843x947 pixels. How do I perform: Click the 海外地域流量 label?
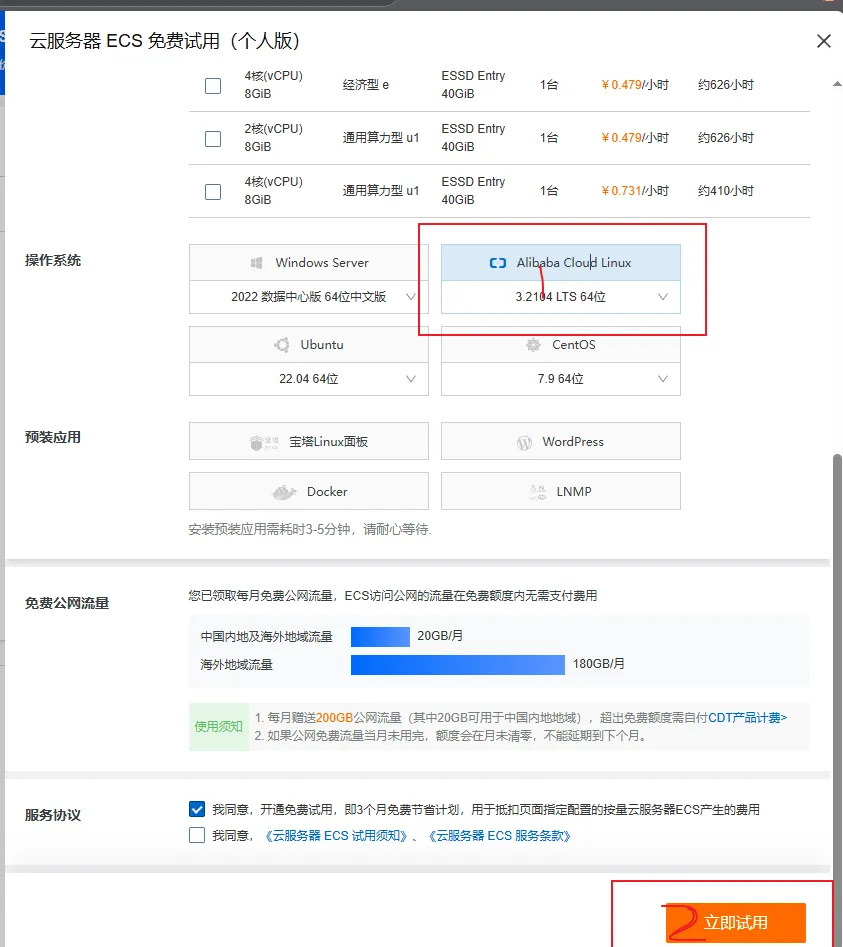[x=237, y=665]
